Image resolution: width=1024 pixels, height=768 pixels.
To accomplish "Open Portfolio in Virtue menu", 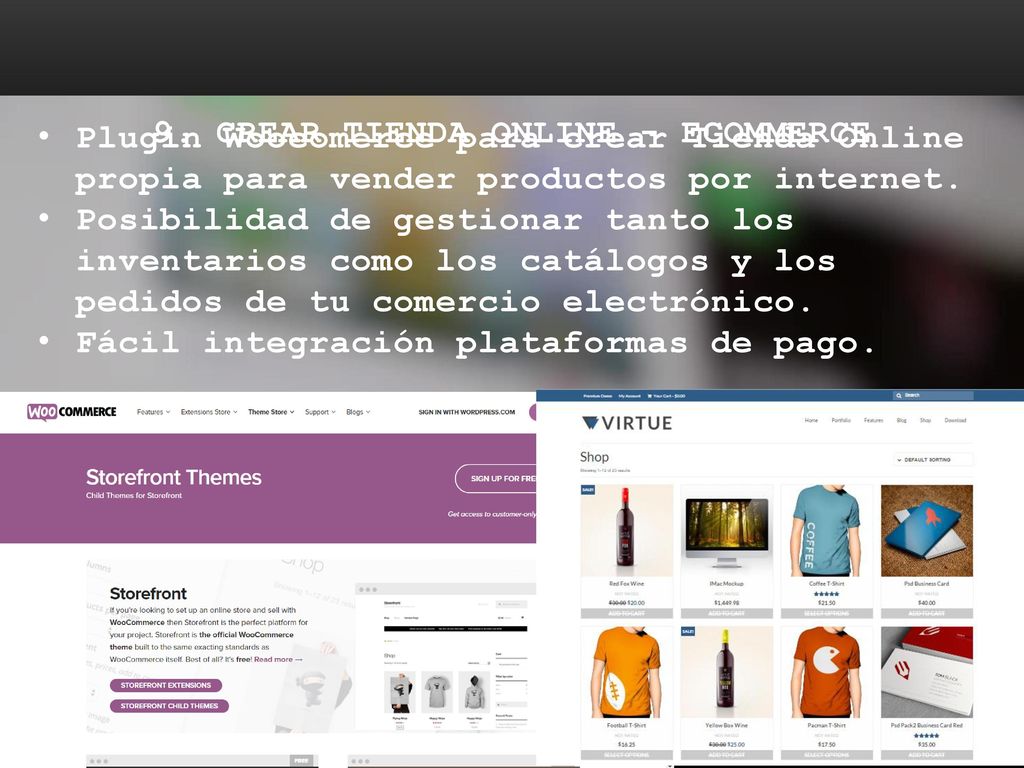I will point(841,421).
